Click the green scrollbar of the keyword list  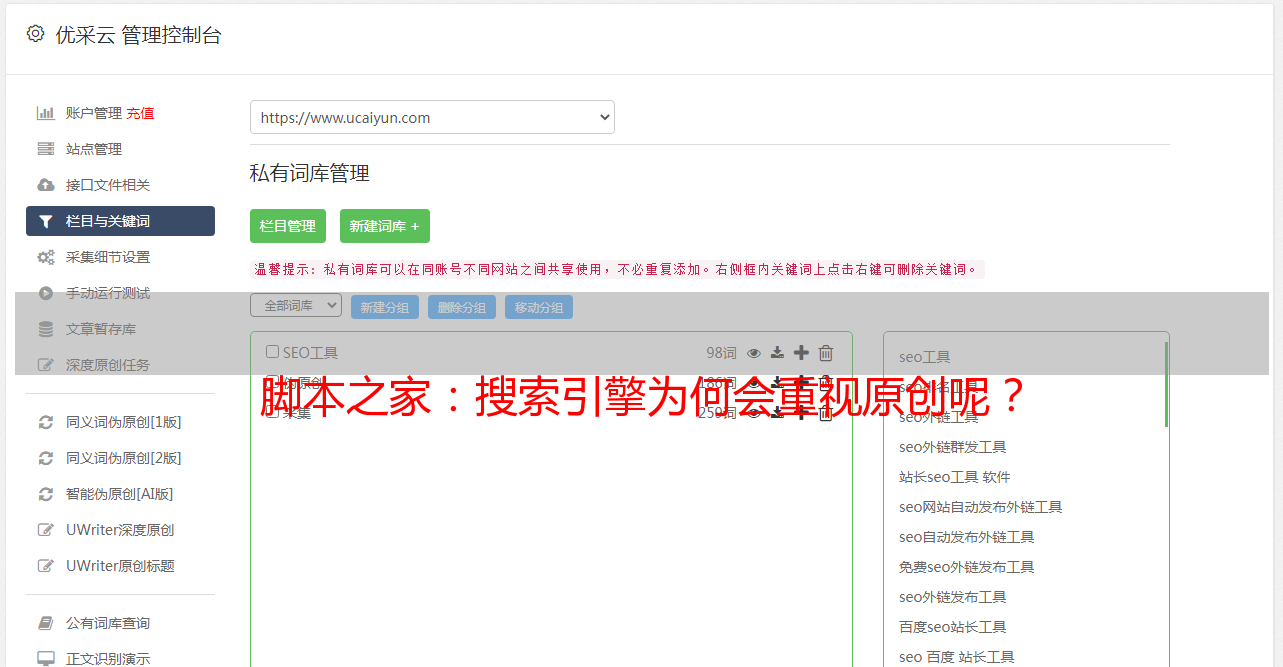point(1166,384)
